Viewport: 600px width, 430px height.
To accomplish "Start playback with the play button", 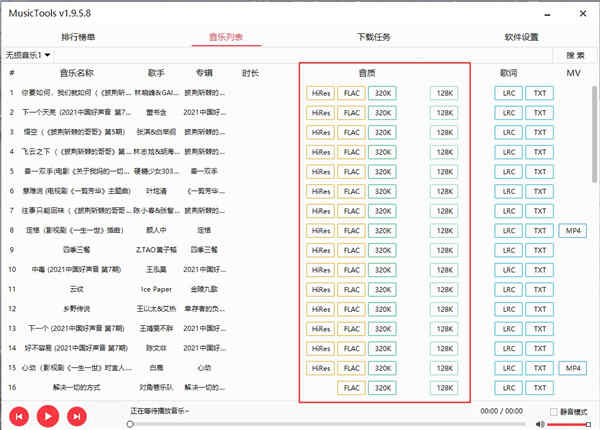I will [48, 416].
